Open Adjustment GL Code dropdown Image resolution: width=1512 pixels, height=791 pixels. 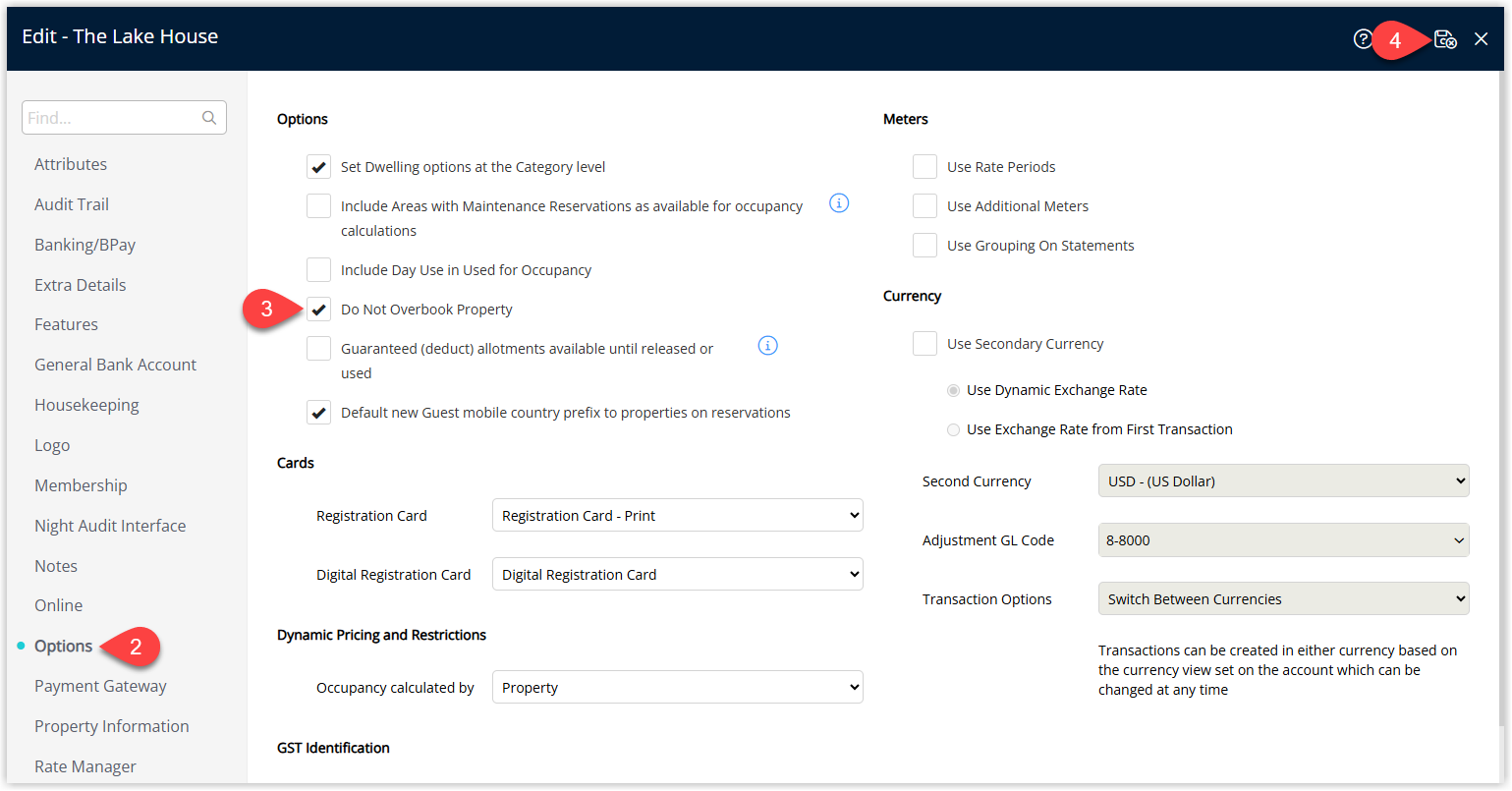coord(1284,540)
